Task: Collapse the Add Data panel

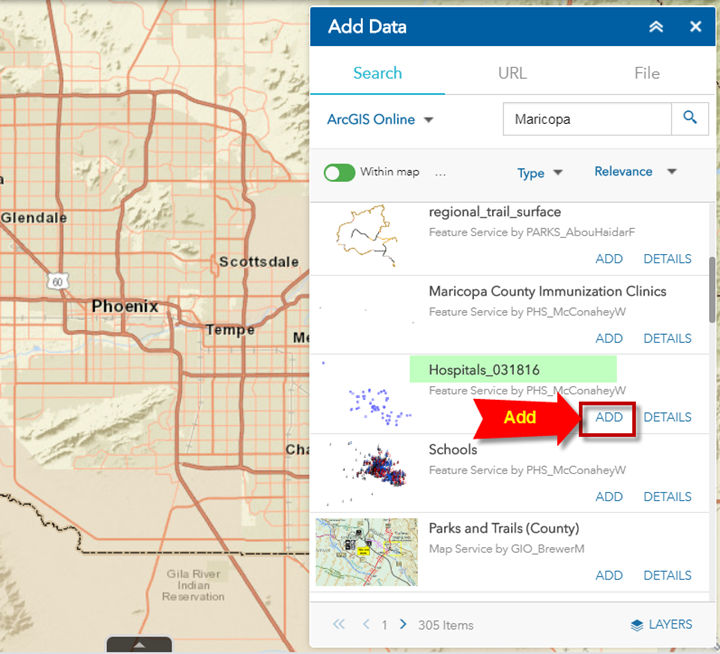Action: point(656,27)
